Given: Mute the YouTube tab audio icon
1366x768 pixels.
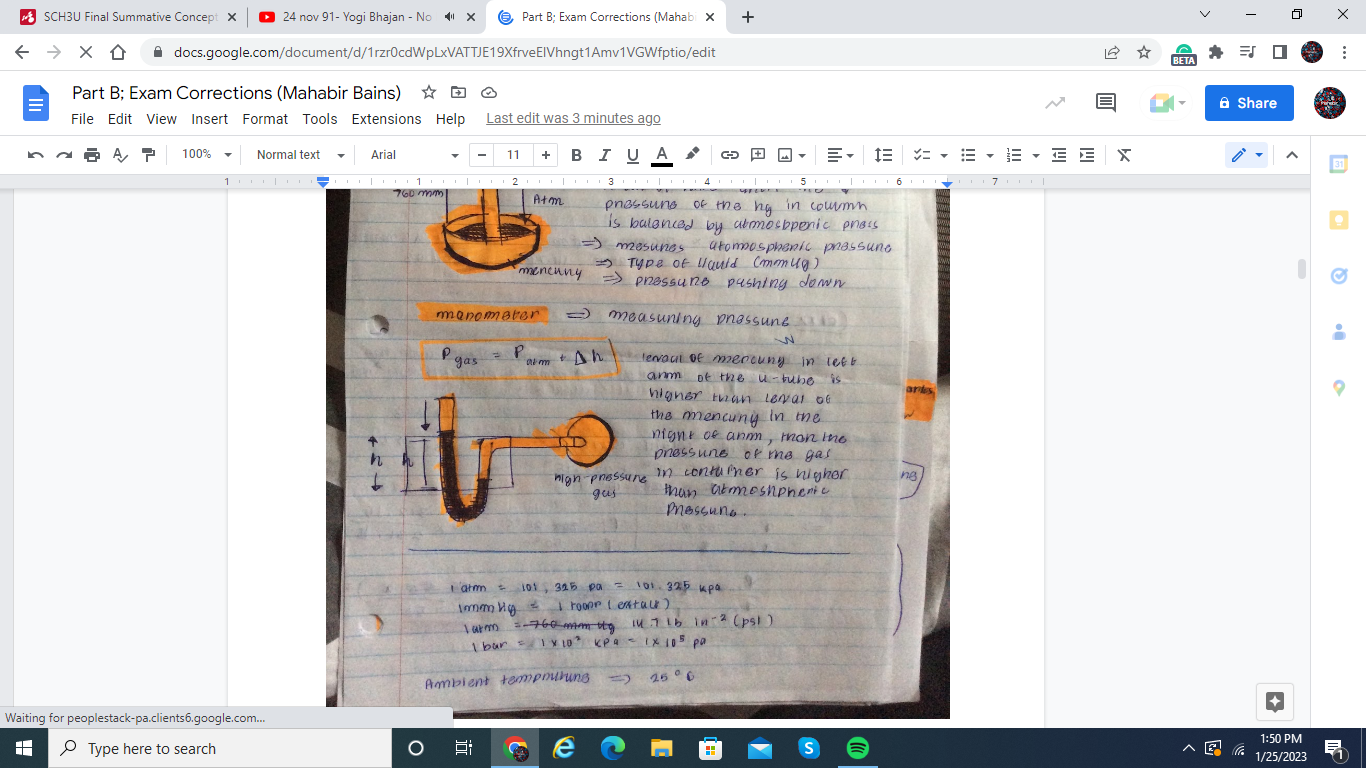Looking at the screenshot, I should pyautogui.click(x=449, y=17).
